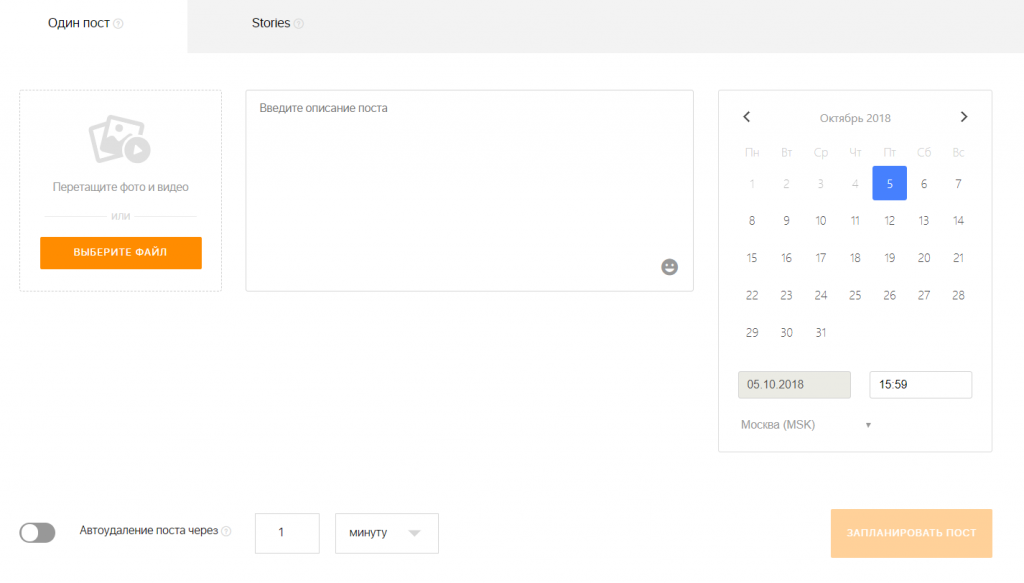The image size is (1024, 583).
Task: Select October 13 in the calendar
Action: 924,221
